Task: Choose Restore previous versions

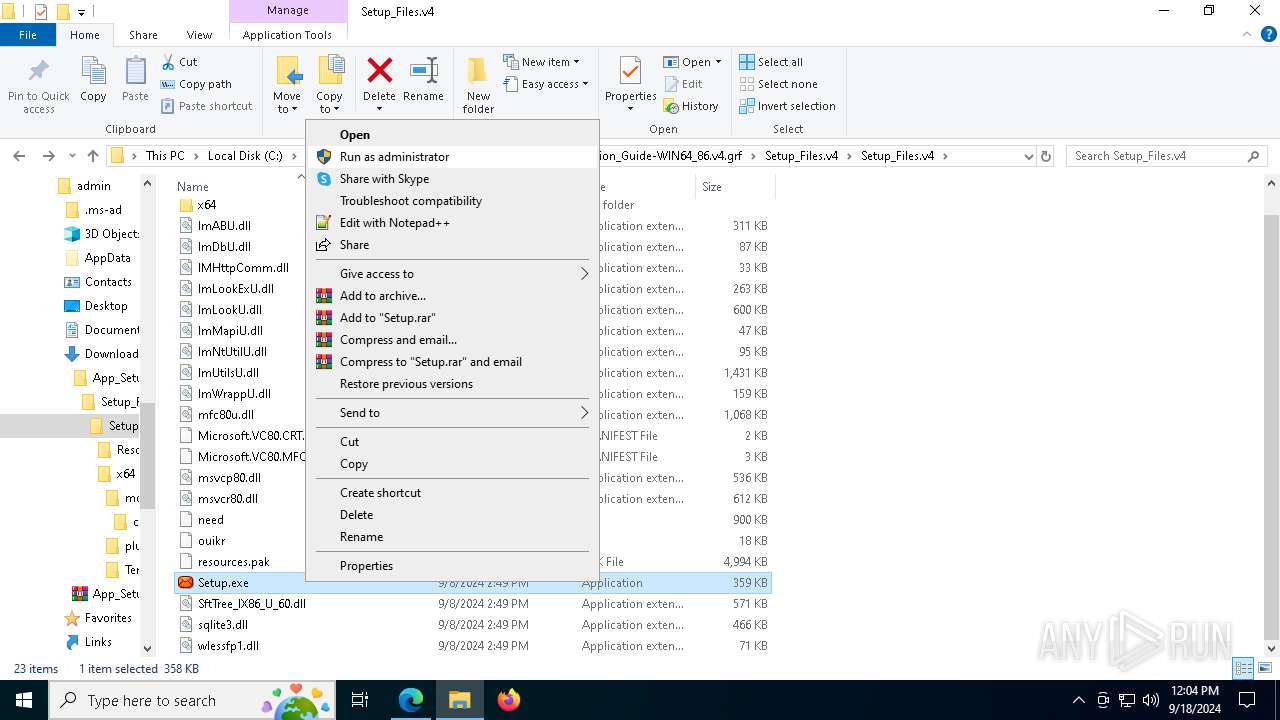Action: (452, 384)
